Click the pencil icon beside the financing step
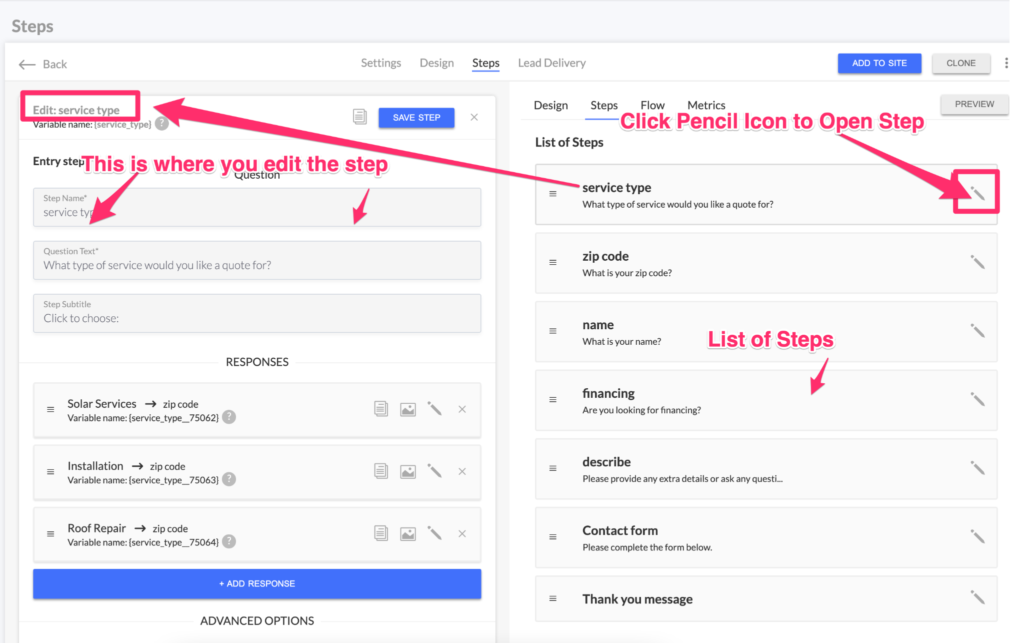The width and height of the screenshot is (1024, 643). click(978, 399)
